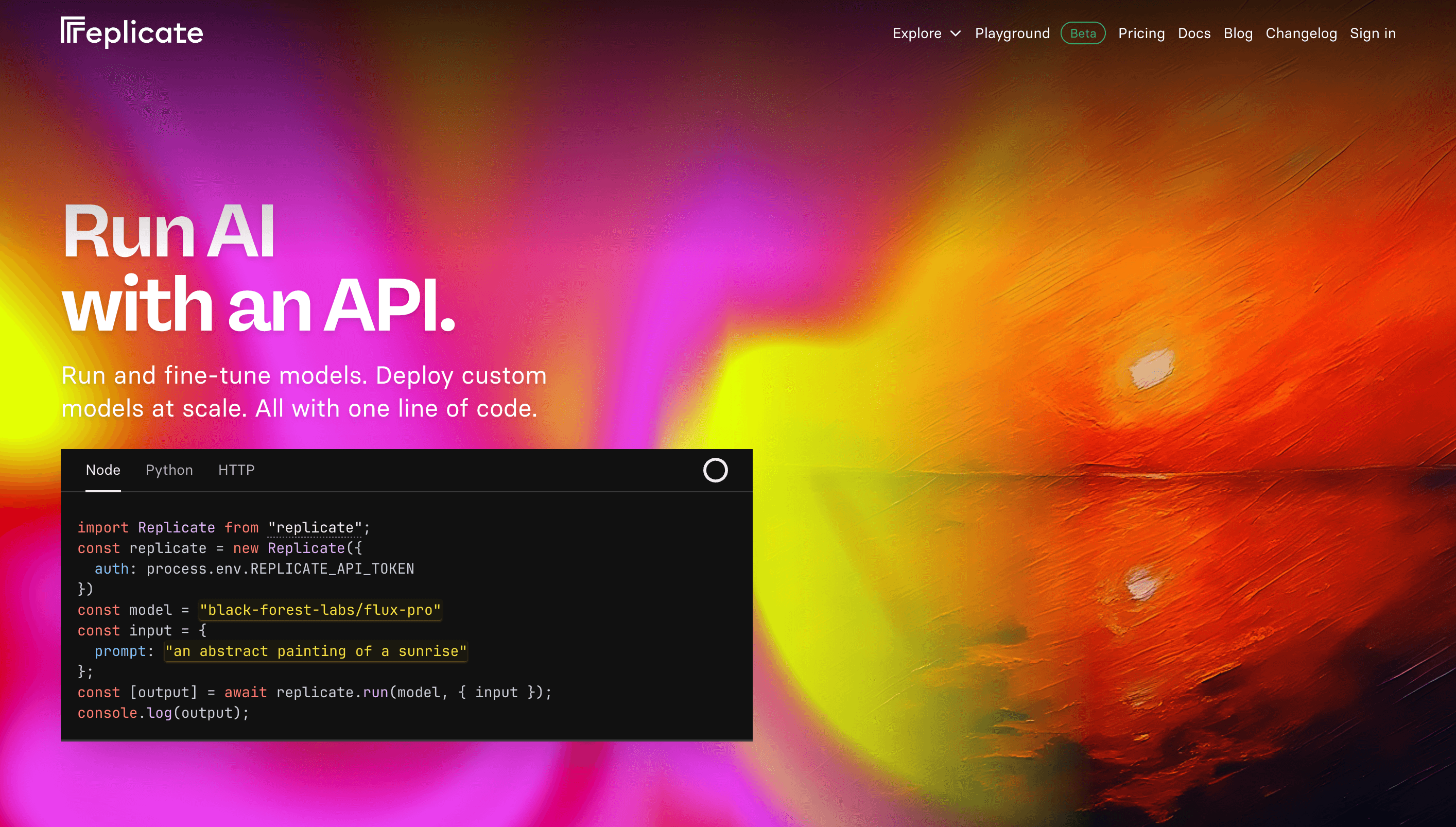Screen dimensions: 1456x827
Task: Click the code line "console.log(output);"
Action: tap(164, 713)
